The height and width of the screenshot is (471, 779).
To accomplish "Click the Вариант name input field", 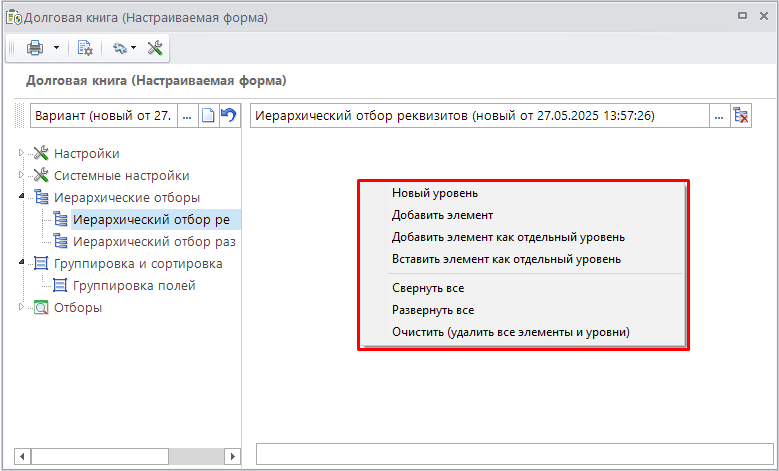I will click(102, 116).
